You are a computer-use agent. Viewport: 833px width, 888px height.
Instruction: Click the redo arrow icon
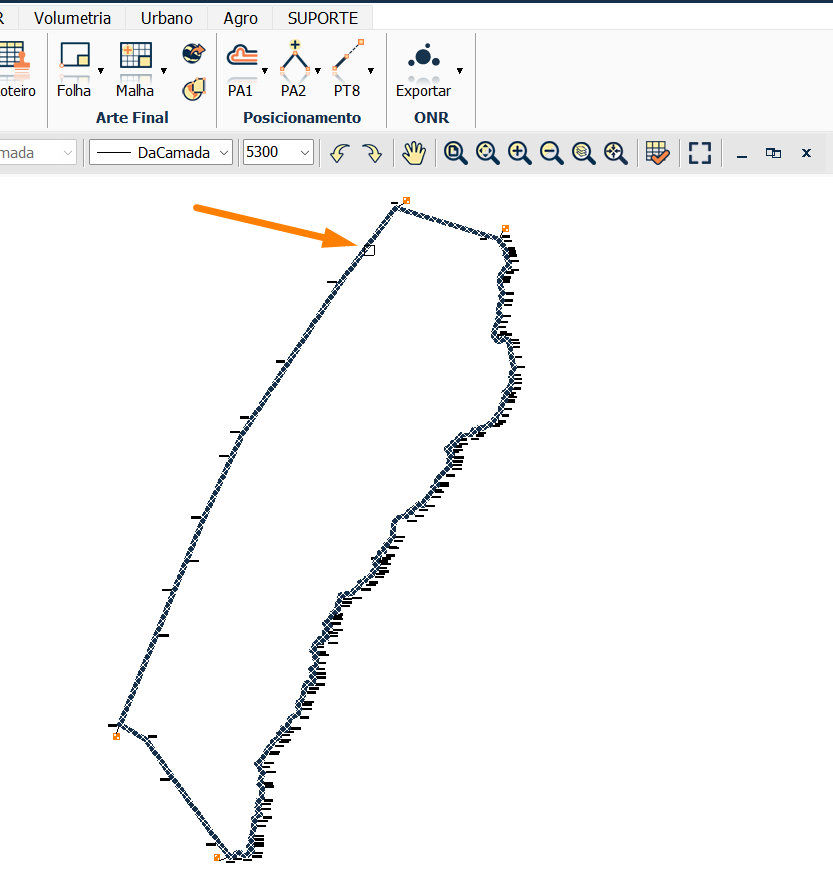371,153
